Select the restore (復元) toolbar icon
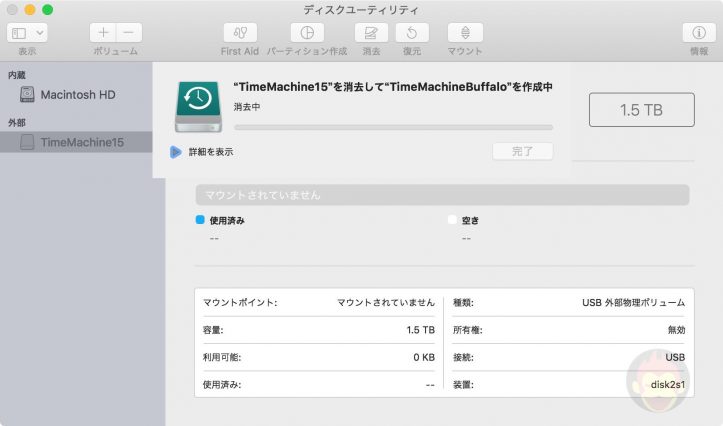This screenshot has width=723, height=426. point(412,33)
